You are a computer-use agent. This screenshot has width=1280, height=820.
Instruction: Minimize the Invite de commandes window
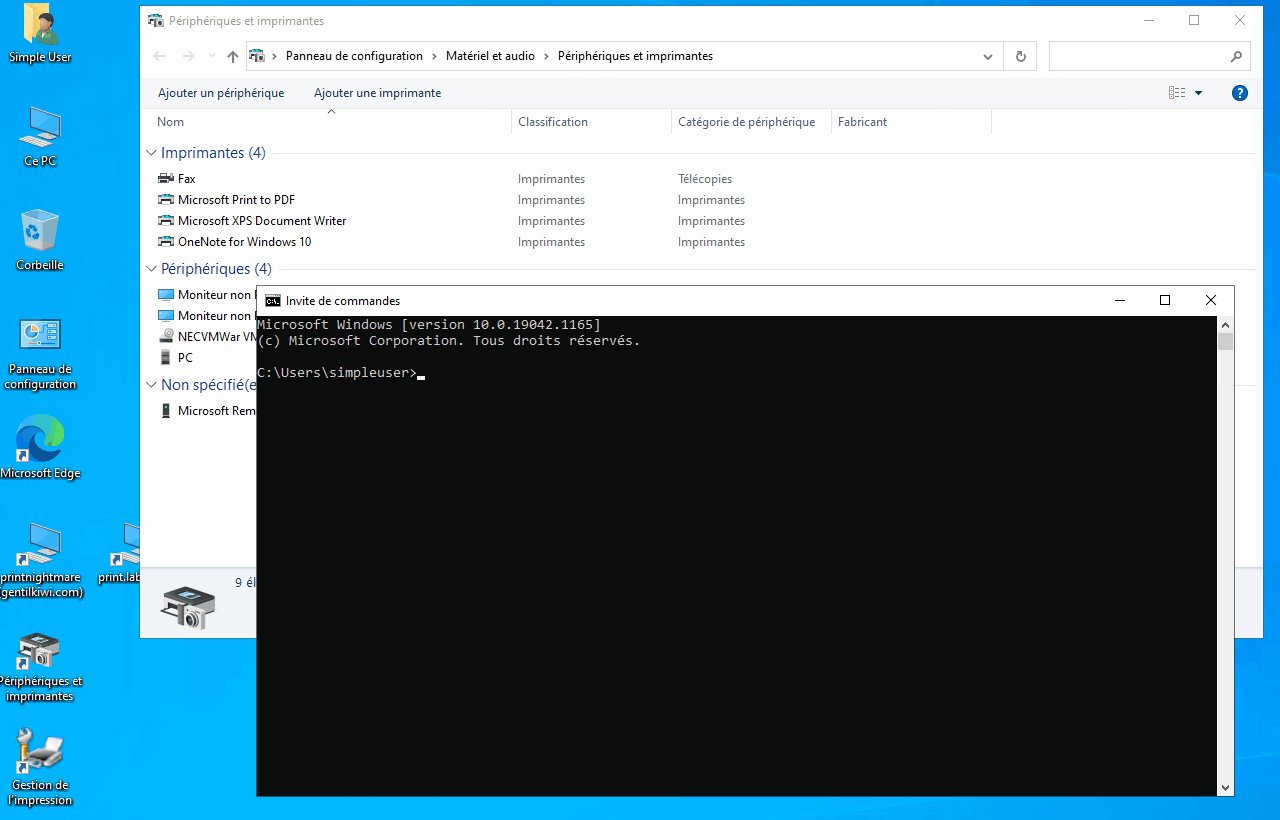(x=1119, y=300)
